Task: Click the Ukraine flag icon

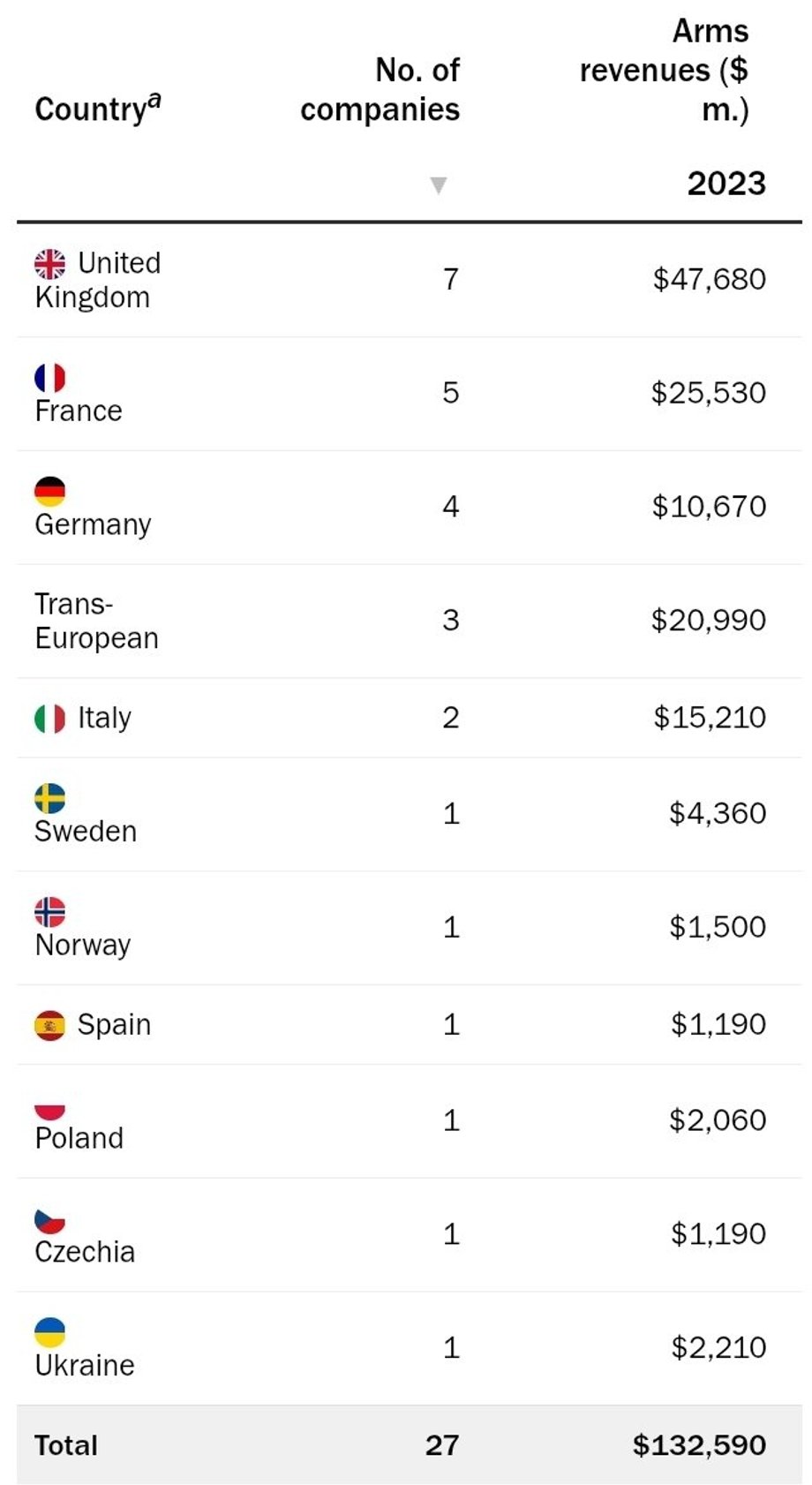Action: [x=50, y=1332]
